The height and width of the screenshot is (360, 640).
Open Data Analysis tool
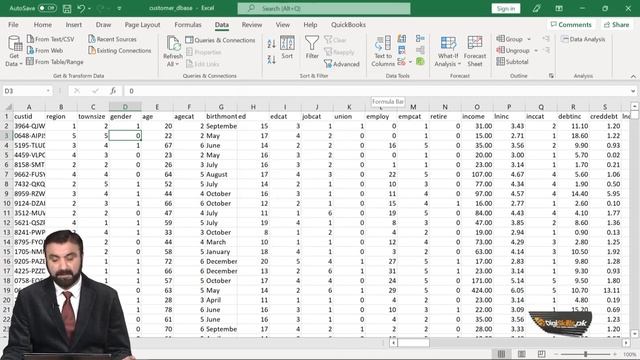[583, 39]
